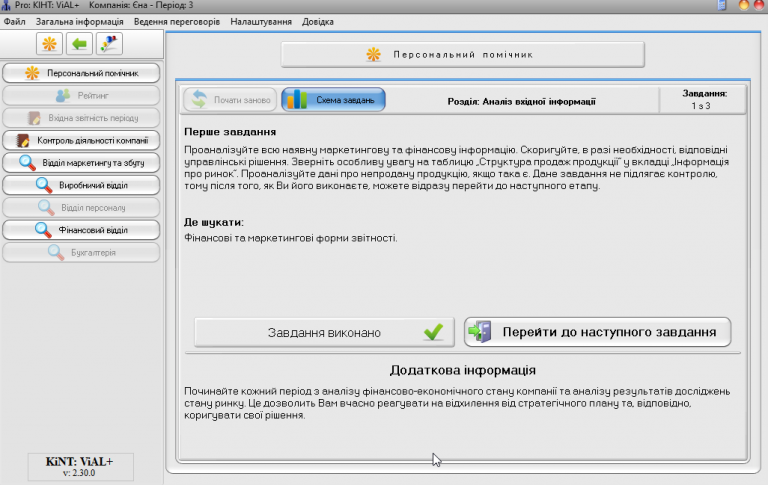
Task: Open Відділ персоналу
Action: (x=81, y=208)
